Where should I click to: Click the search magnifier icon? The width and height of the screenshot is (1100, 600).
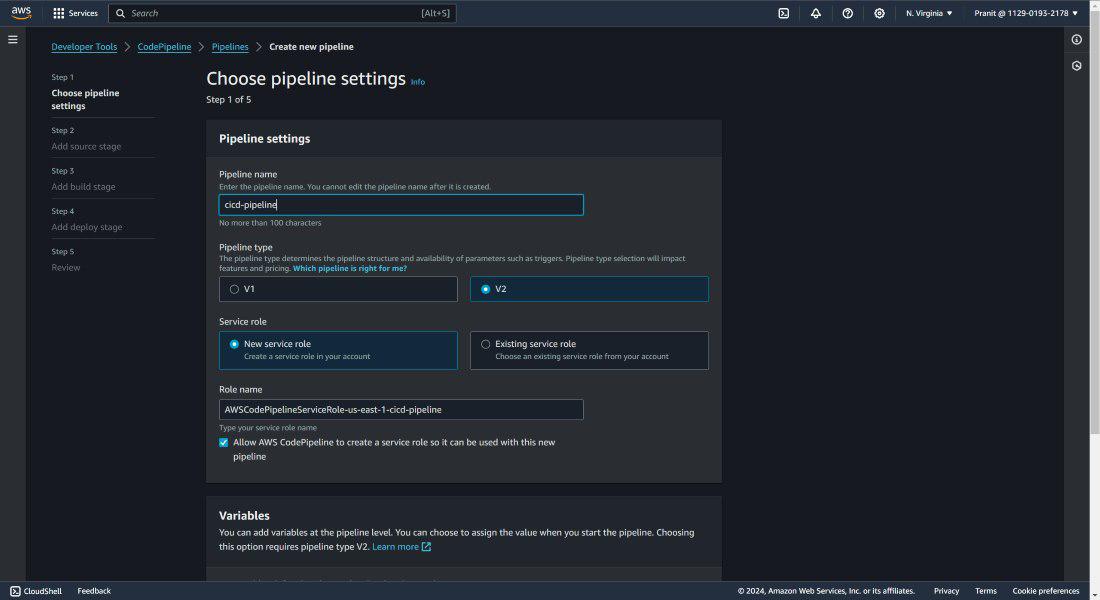121,13
